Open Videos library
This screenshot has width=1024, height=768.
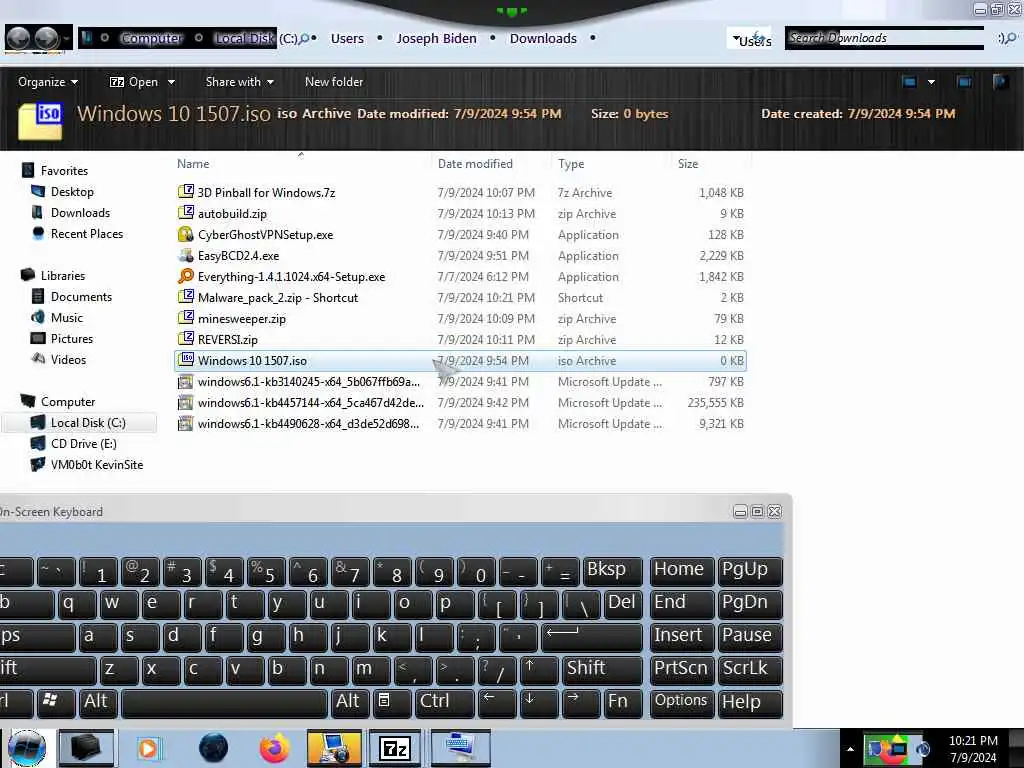tap(68, 359)
